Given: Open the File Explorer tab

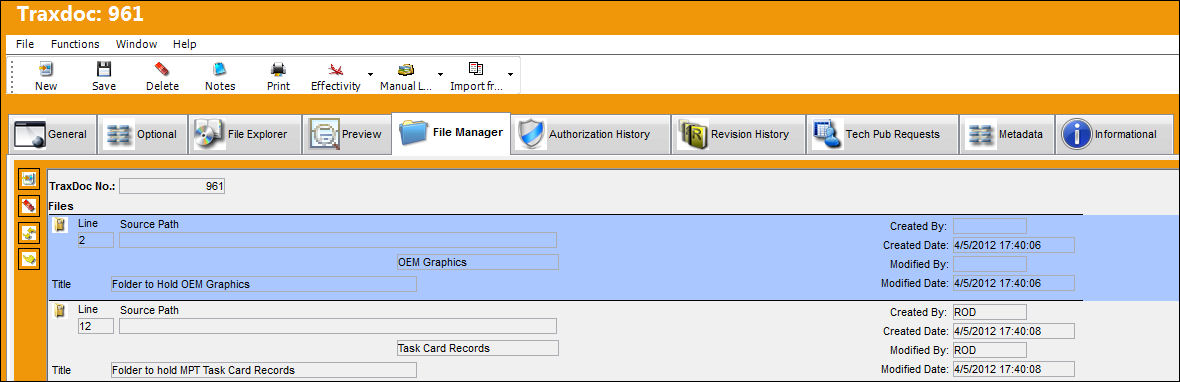Looking at the screenshot, I should 244,135.
